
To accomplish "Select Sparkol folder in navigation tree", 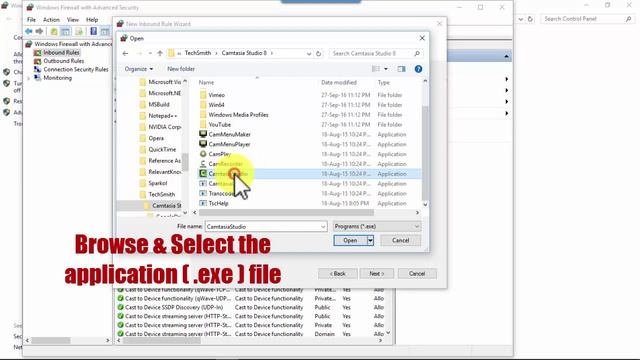I will tap(158, 183).
